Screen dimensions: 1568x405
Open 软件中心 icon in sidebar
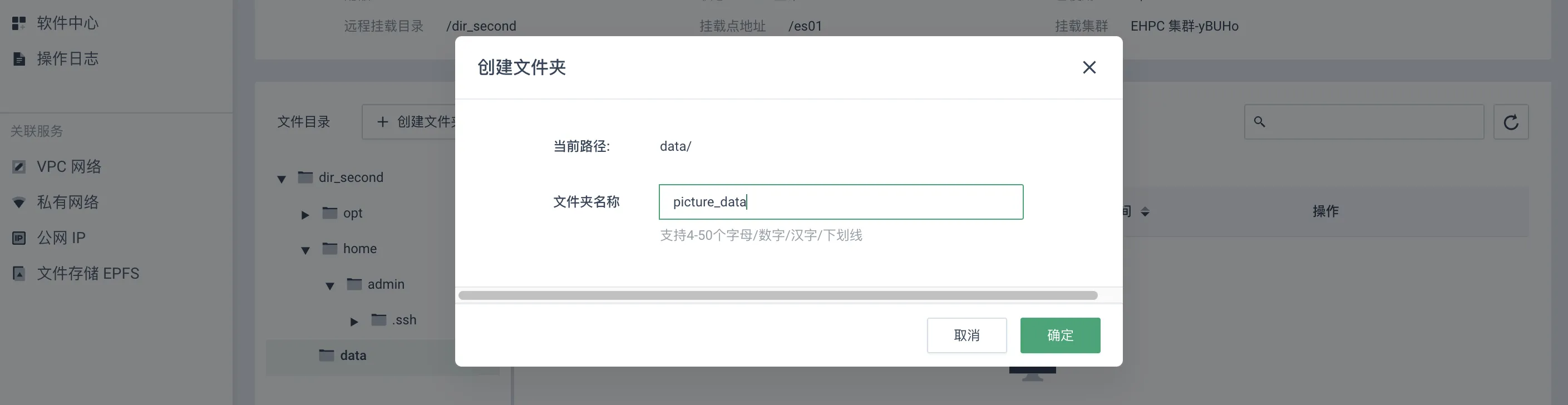point(19,23)
